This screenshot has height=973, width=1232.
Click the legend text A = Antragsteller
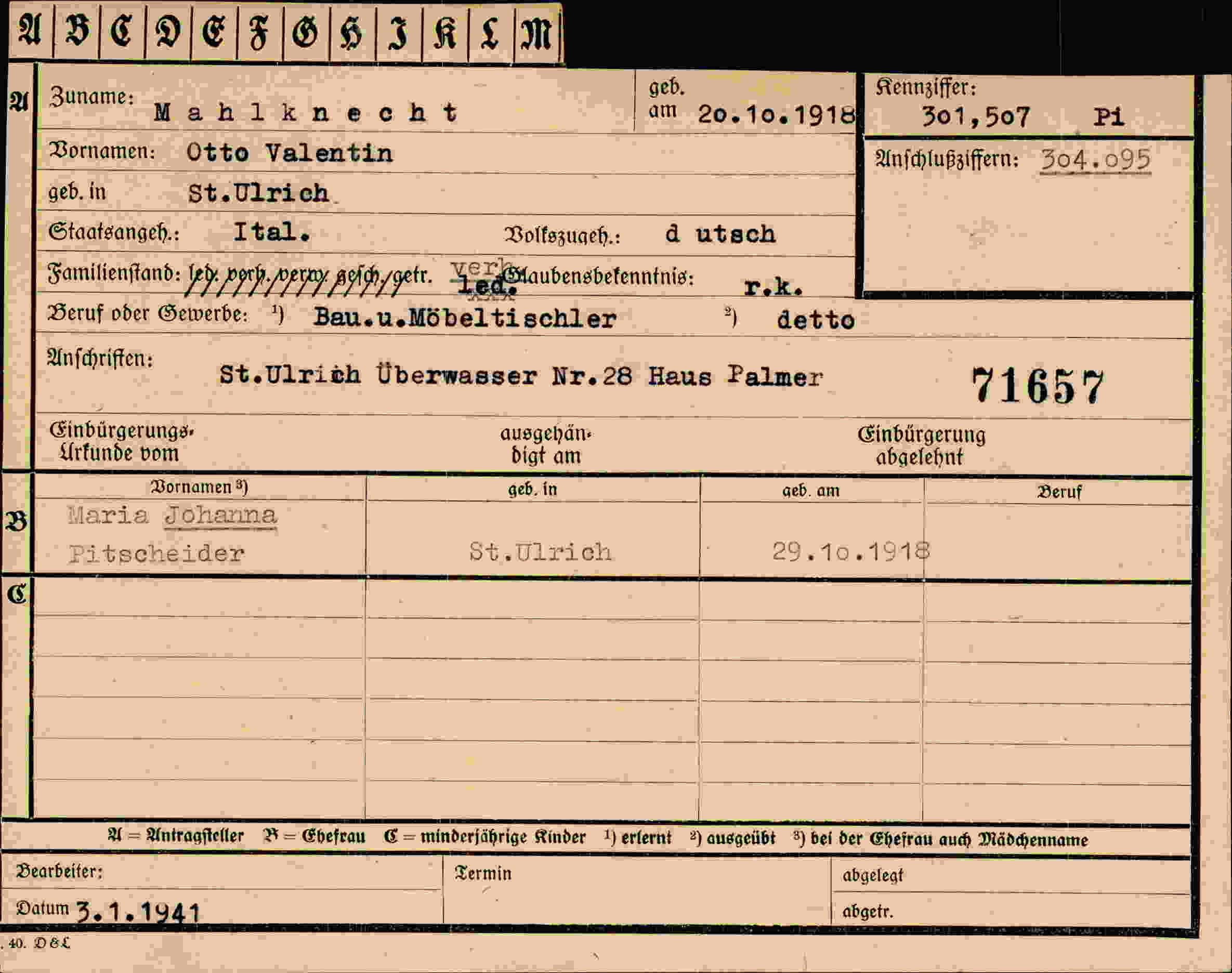click(176, 836)
